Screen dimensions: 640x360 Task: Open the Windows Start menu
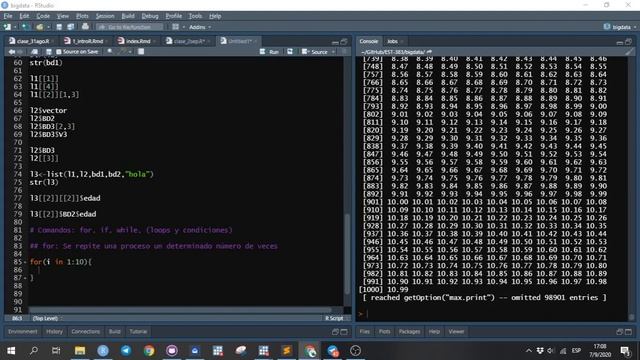(11, 350)
